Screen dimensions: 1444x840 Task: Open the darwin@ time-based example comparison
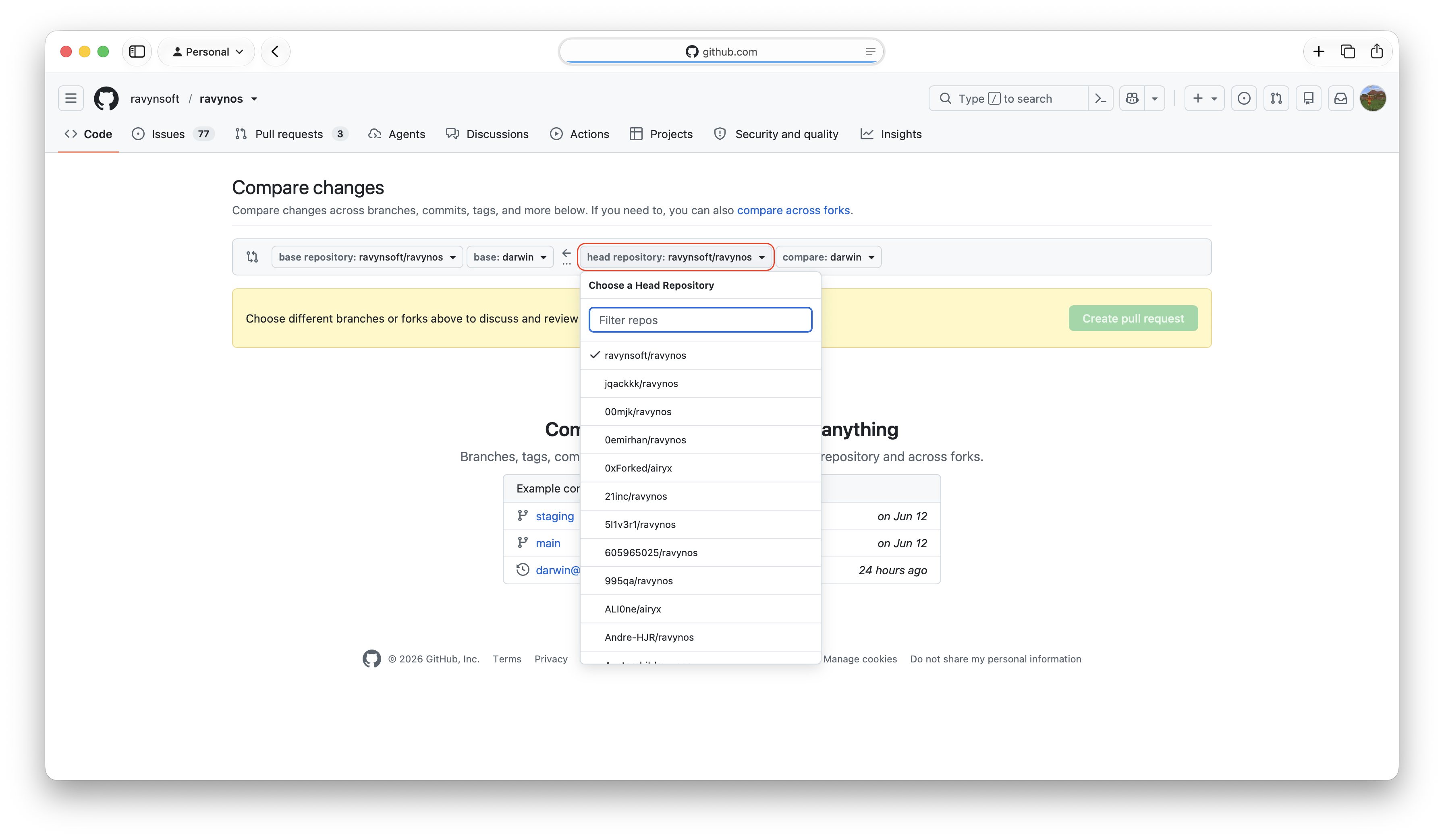coord(558,570)
